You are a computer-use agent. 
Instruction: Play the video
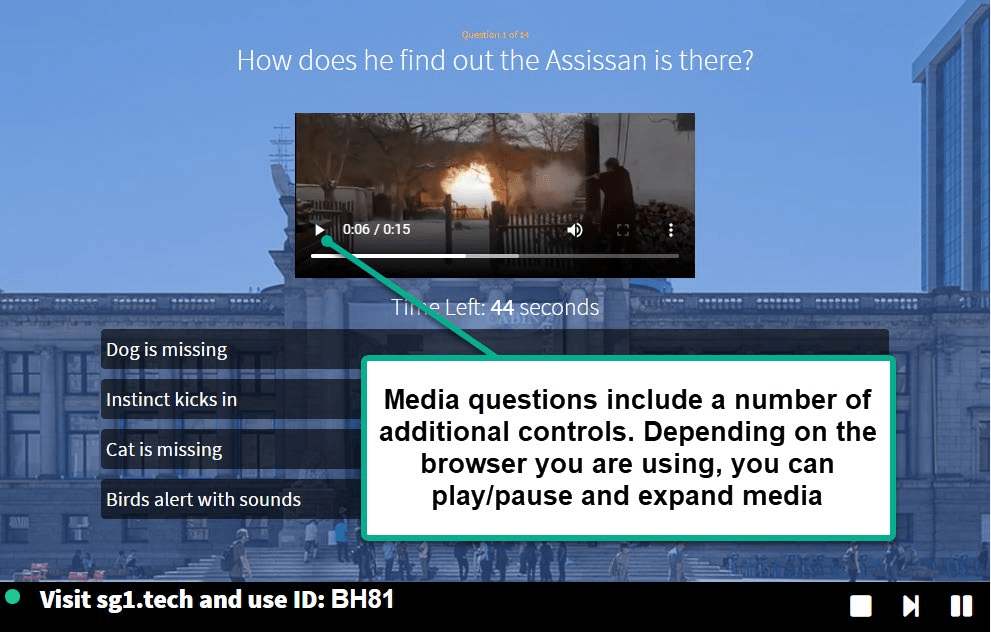pyautogui.click(x=320, y=229)
